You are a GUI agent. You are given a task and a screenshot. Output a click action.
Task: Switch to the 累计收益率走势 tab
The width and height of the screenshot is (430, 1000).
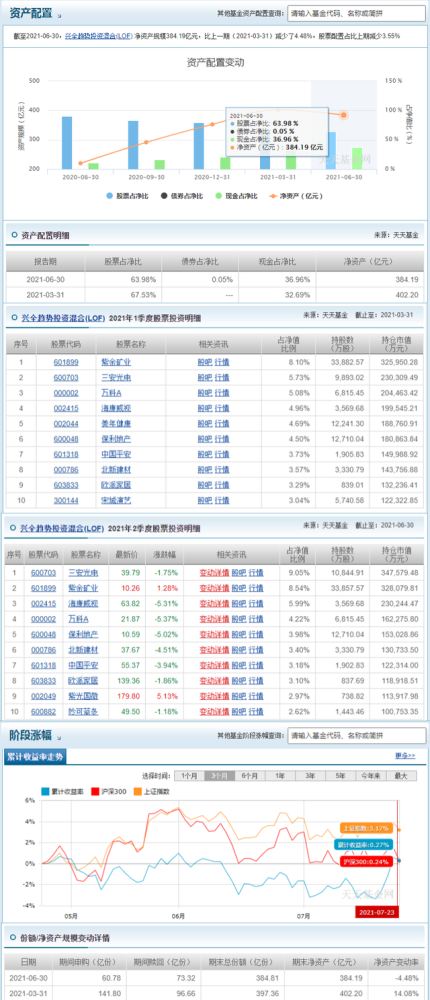tap(36, 756)
